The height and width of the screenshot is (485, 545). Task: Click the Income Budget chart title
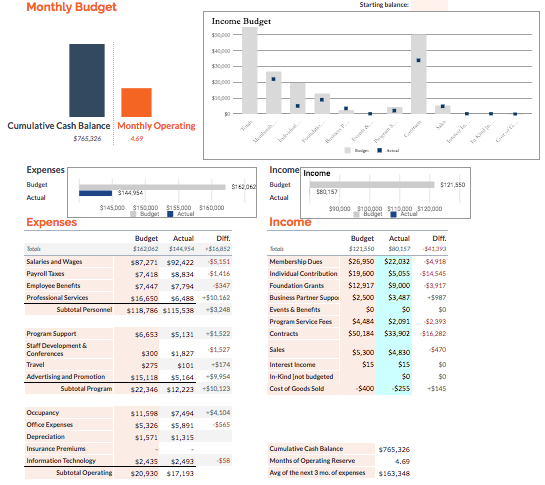(x=241, y=21)
